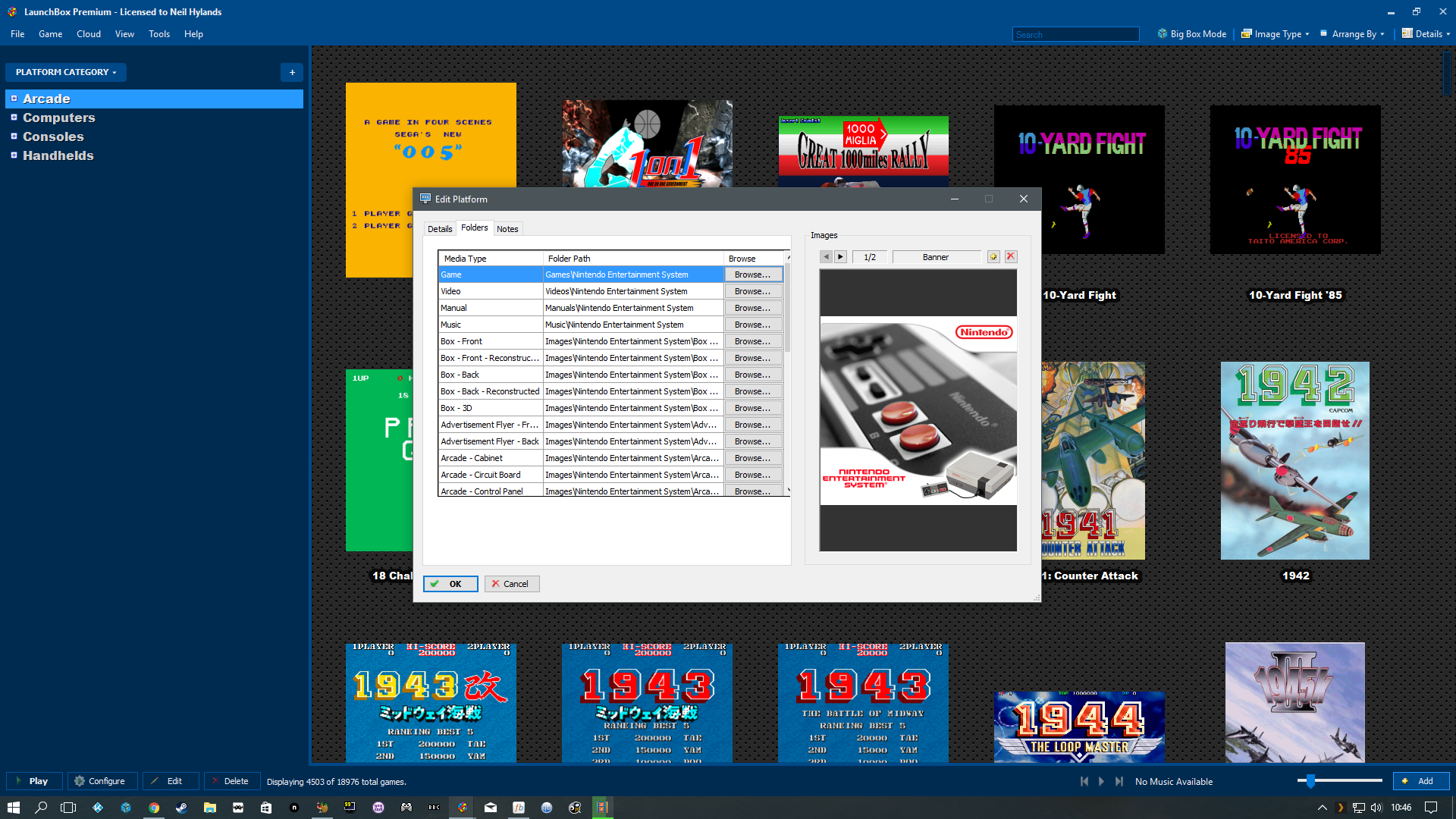Add a new platform image
The height and width of the screenshot is (819, 1456).
pyautogui.click(x=993, y=257)
